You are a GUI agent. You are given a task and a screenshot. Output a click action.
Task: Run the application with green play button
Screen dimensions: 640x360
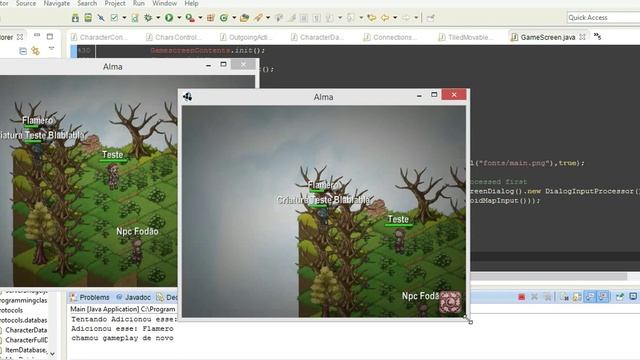169,18
